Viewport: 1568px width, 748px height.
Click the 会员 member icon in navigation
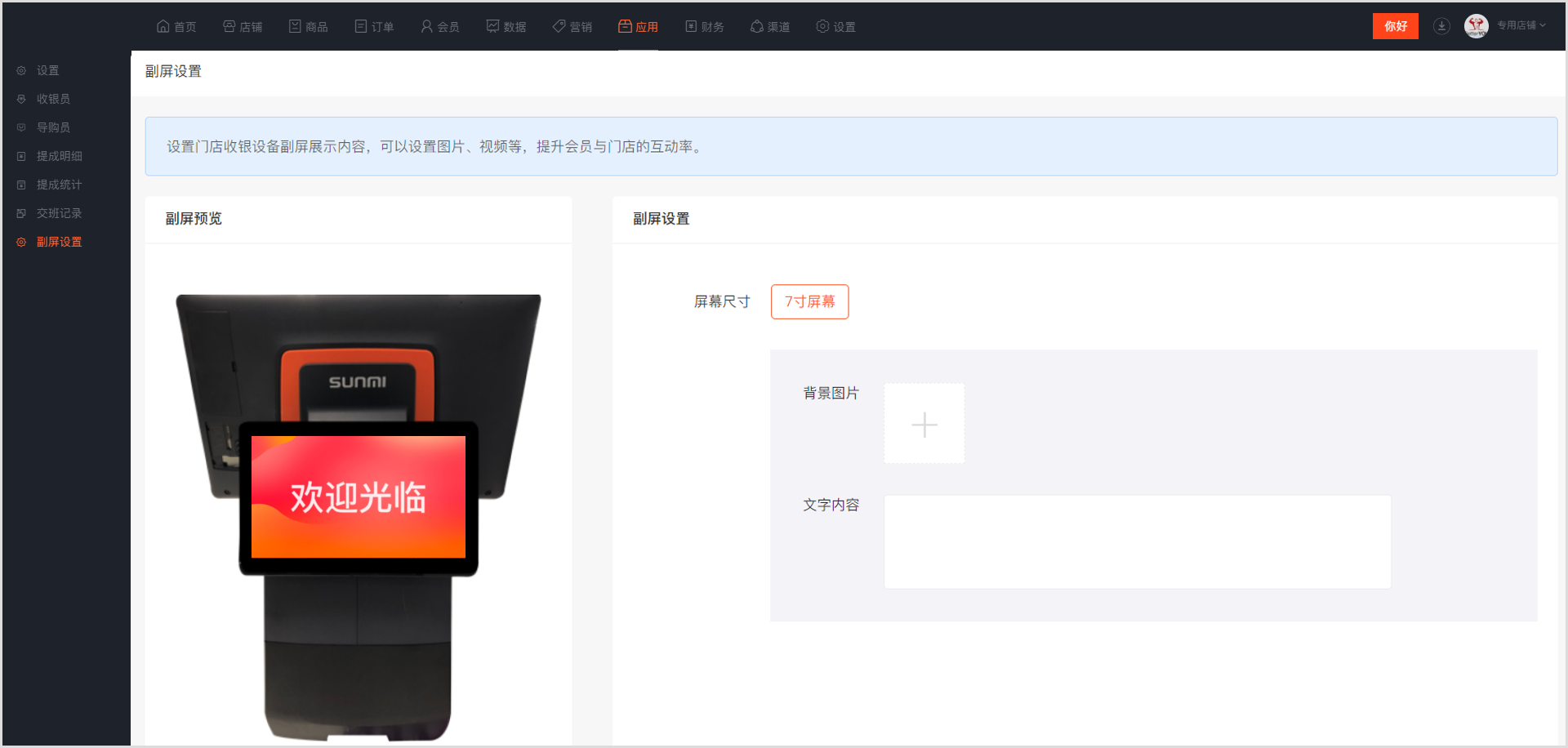(x=426, y=26)
